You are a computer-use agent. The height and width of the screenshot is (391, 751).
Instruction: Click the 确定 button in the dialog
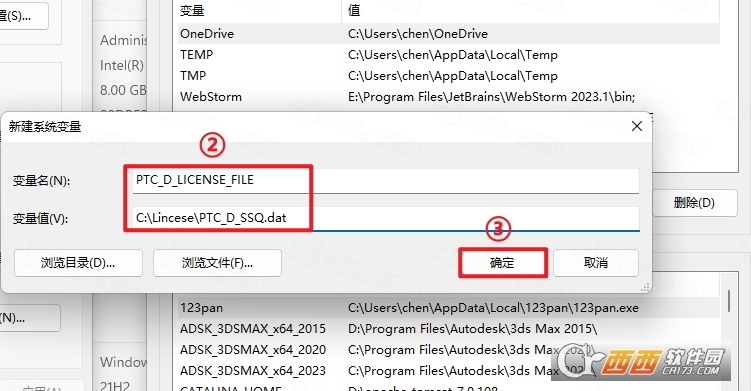502,263
